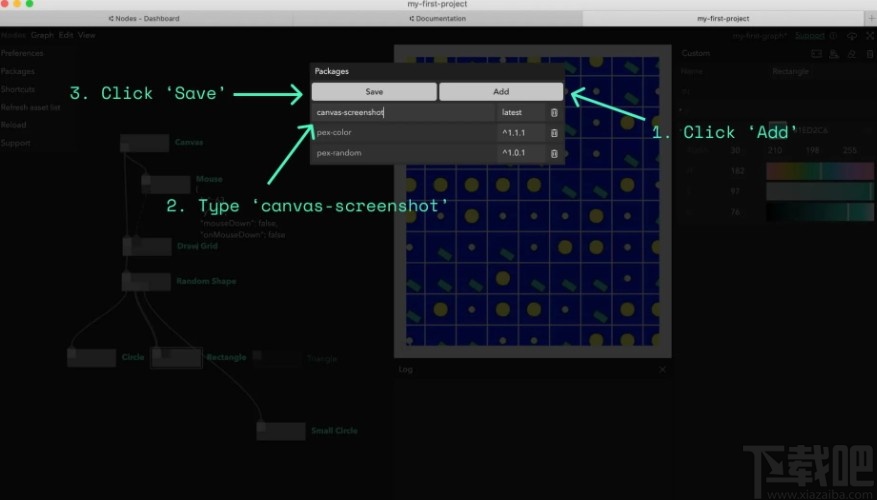Viewport: 877px width, 500px height.
Task: Open the Support link in top bar
Action: point(810,36)
